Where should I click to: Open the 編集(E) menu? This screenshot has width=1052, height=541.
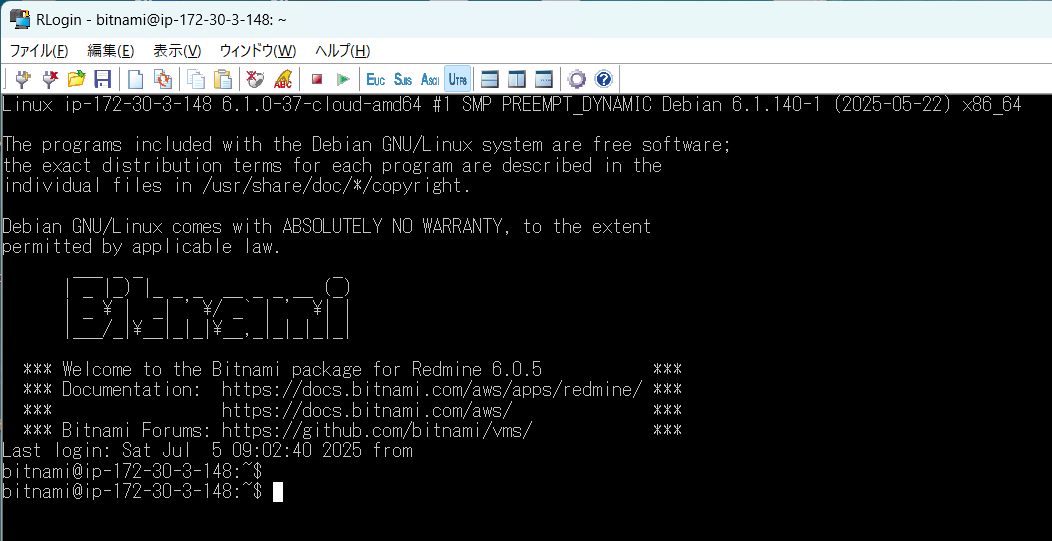[111, 51]
